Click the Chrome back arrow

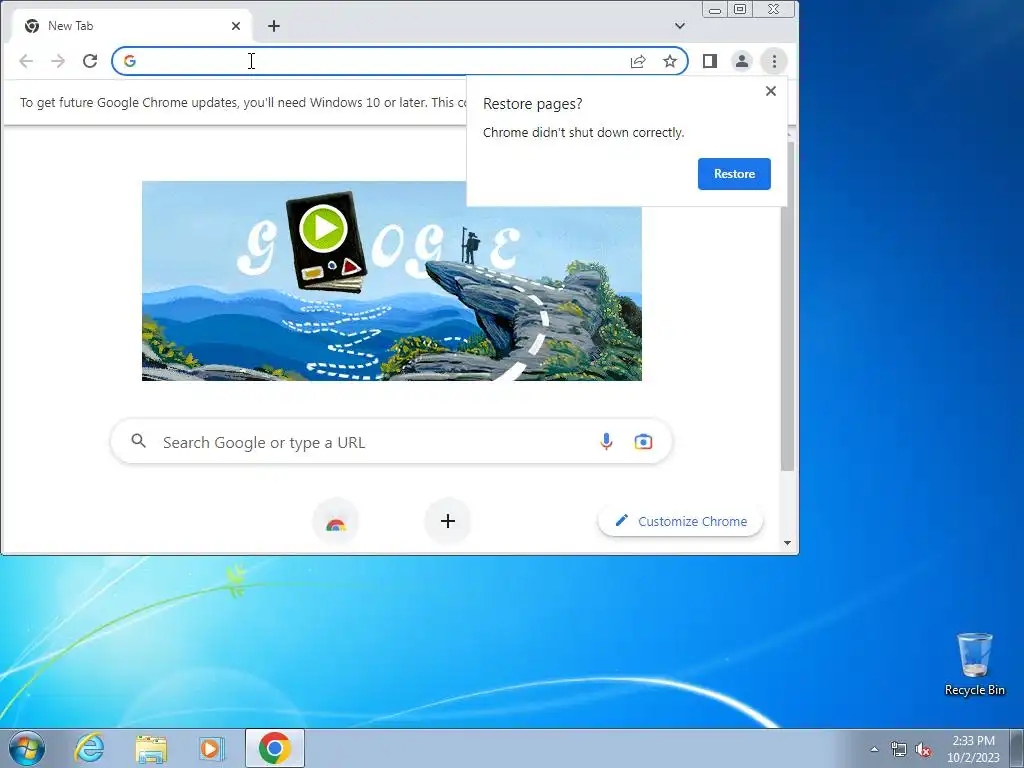click(x=26, y=61)
